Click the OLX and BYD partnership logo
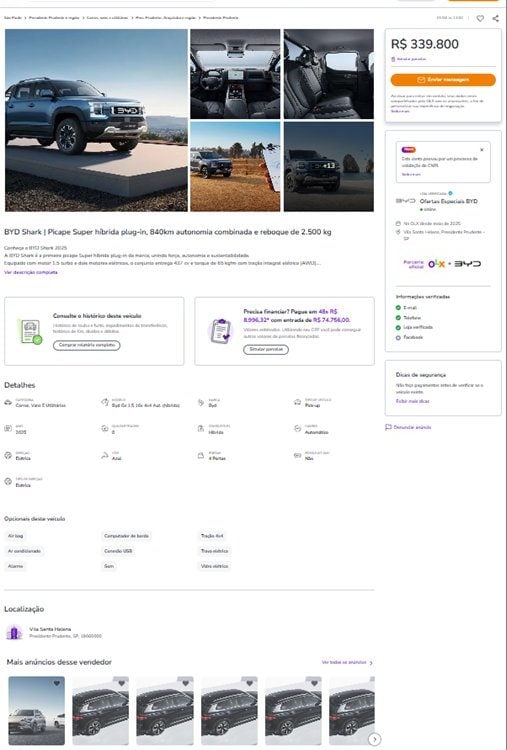This screenshot has height=750, width=507. pos(442,264)
